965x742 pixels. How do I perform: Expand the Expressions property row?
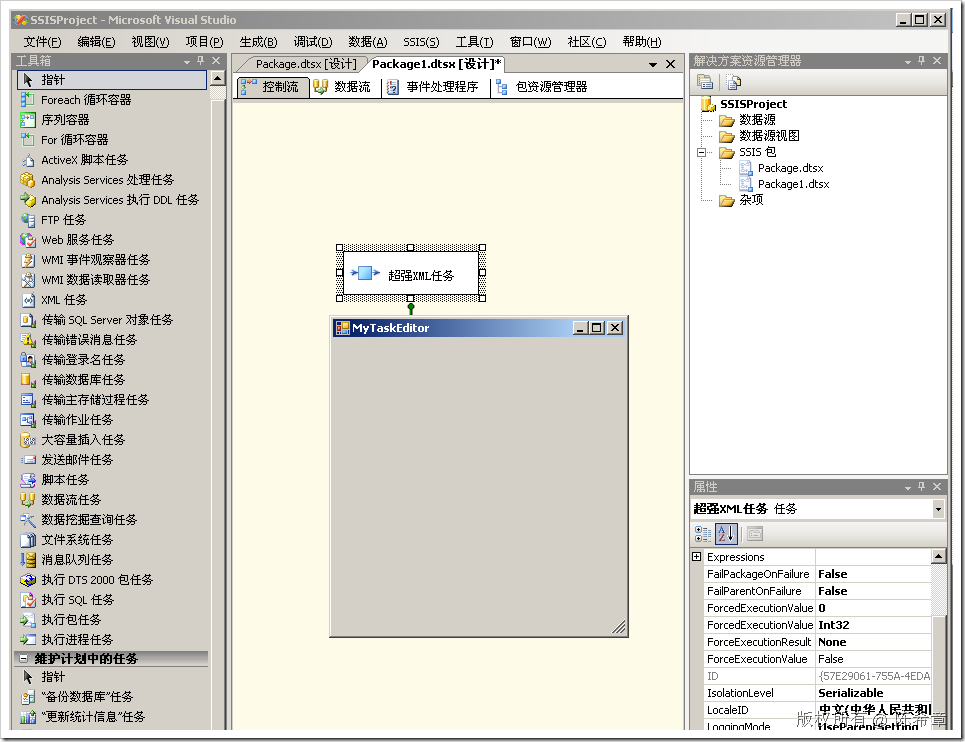(x=697, y=557)
